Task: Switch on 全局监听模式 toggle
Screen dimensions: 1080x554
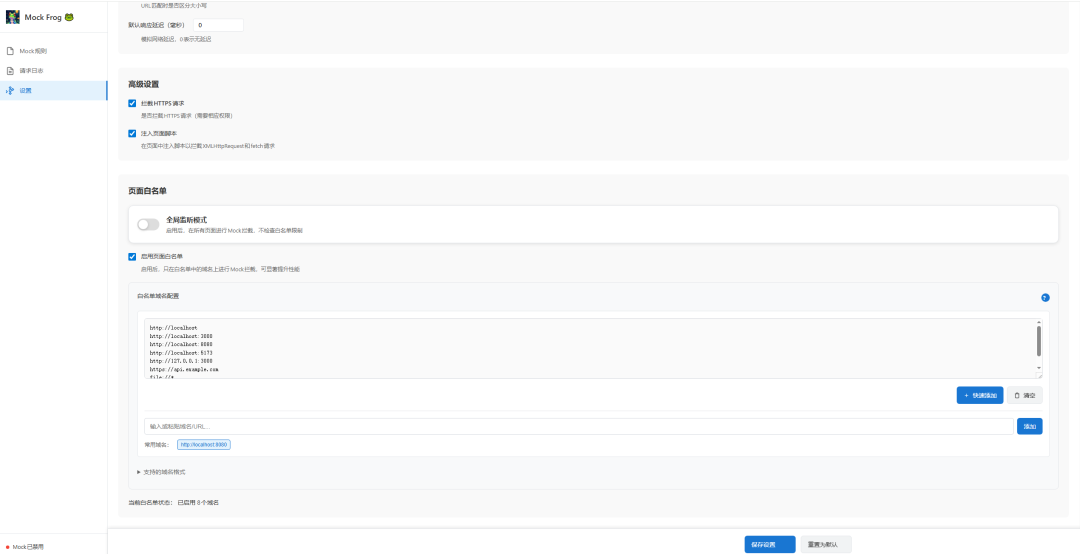Action: tap(148, 224)
